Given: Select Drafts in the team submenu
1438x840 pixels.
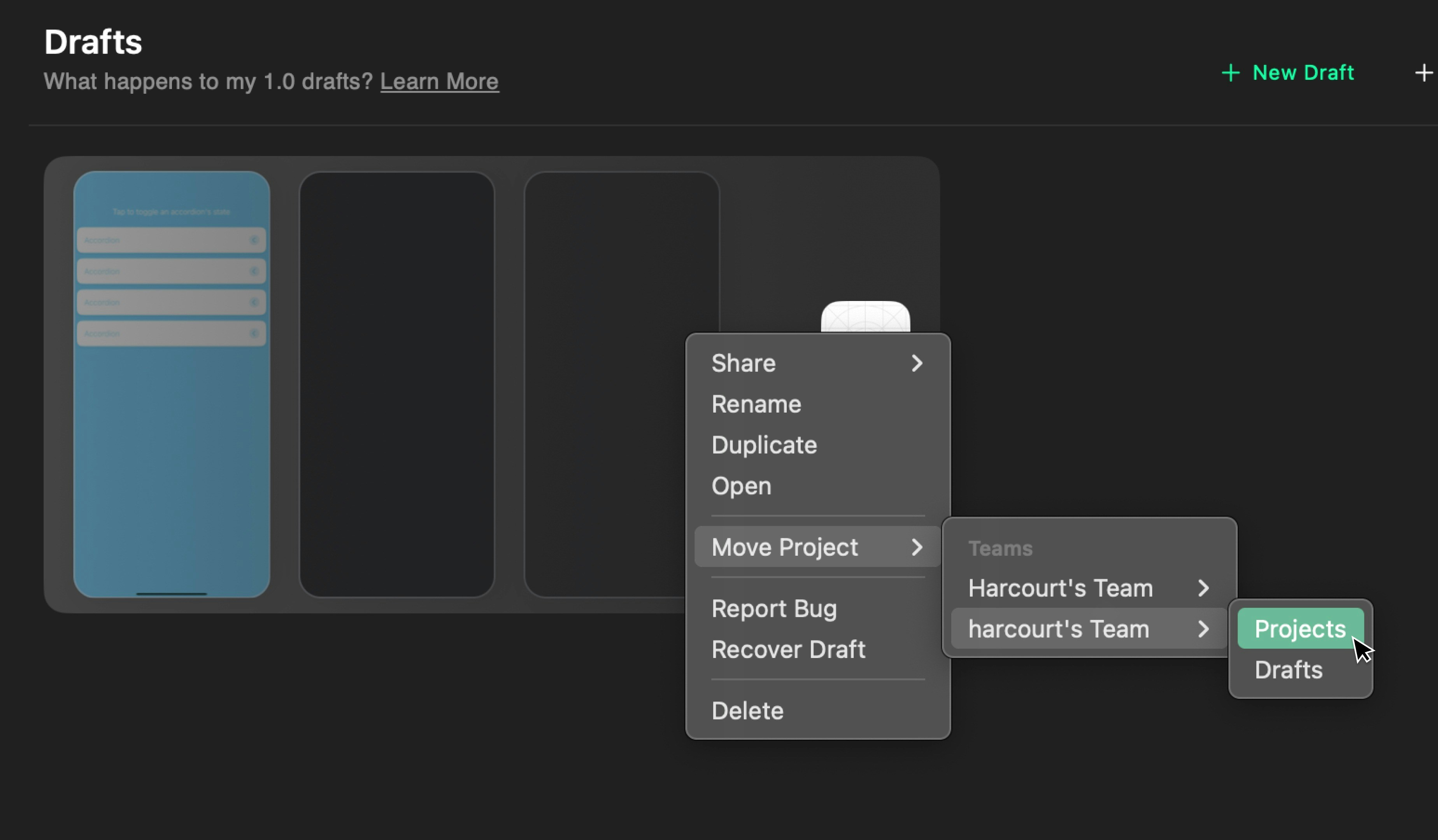Looking at the screenshot, I should click(x=1288, y=670).
